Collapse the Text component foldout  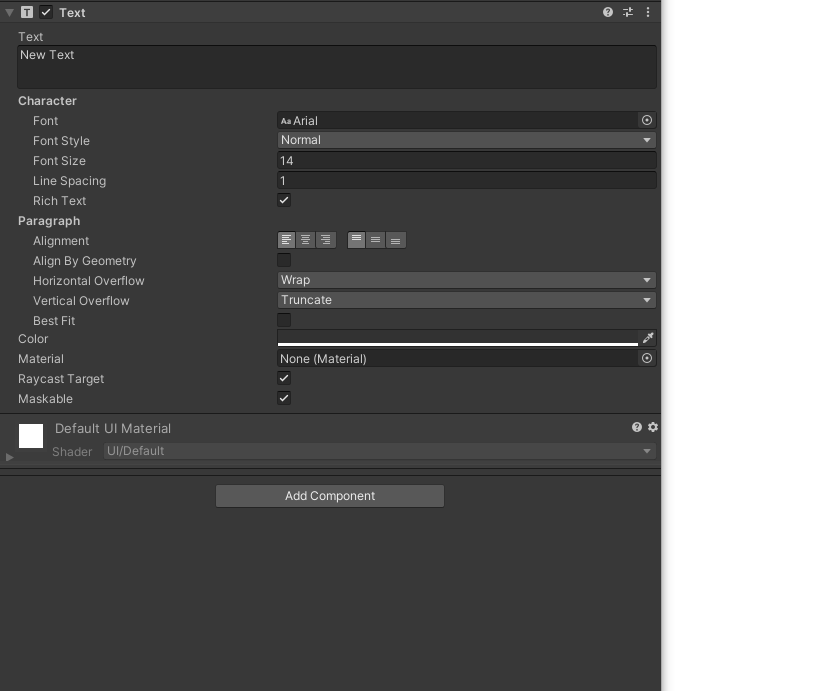pos(8,12)
